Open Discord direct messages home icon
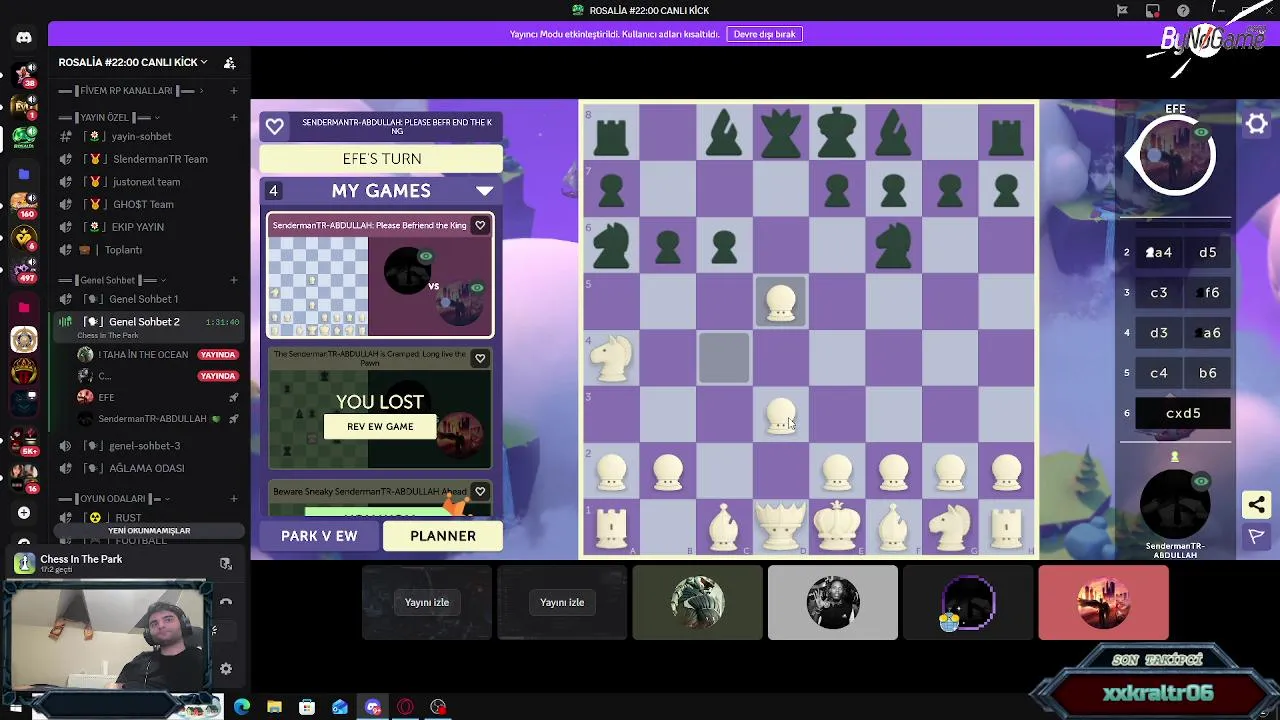1280x720 pixels. 24,37
